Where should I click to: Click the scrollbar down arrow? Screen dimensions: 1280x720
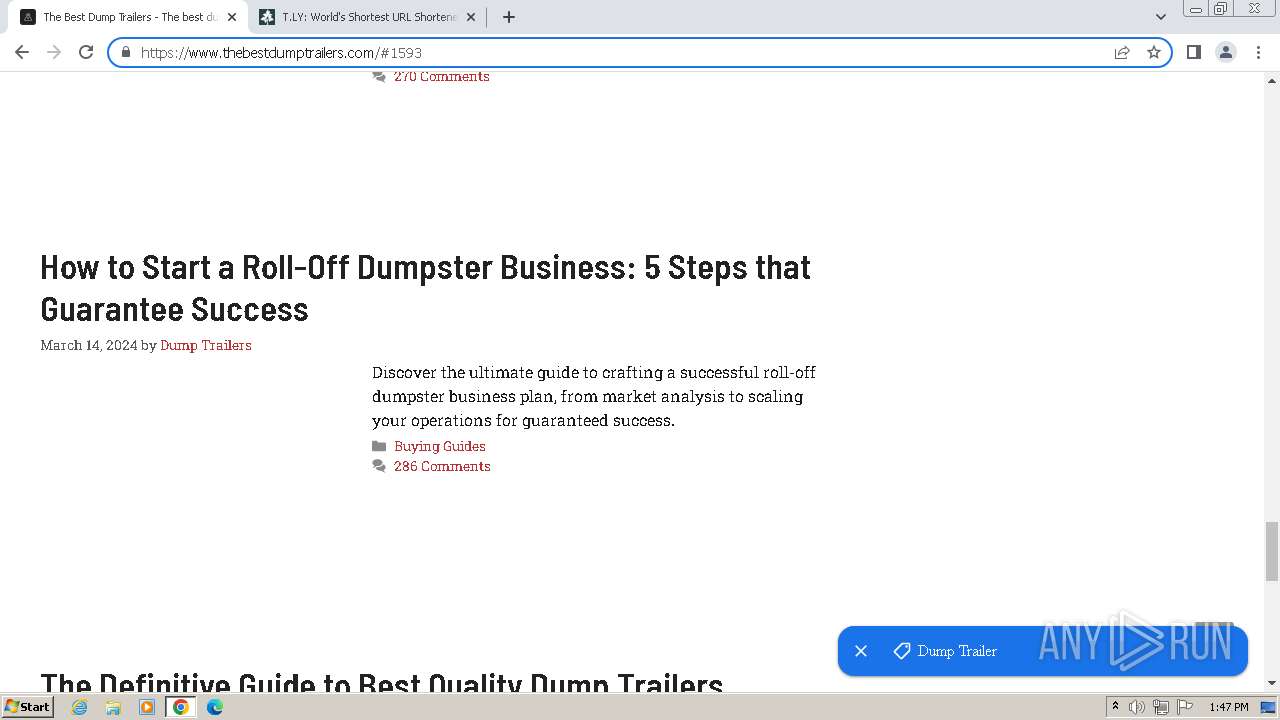tap(1272, 683)
